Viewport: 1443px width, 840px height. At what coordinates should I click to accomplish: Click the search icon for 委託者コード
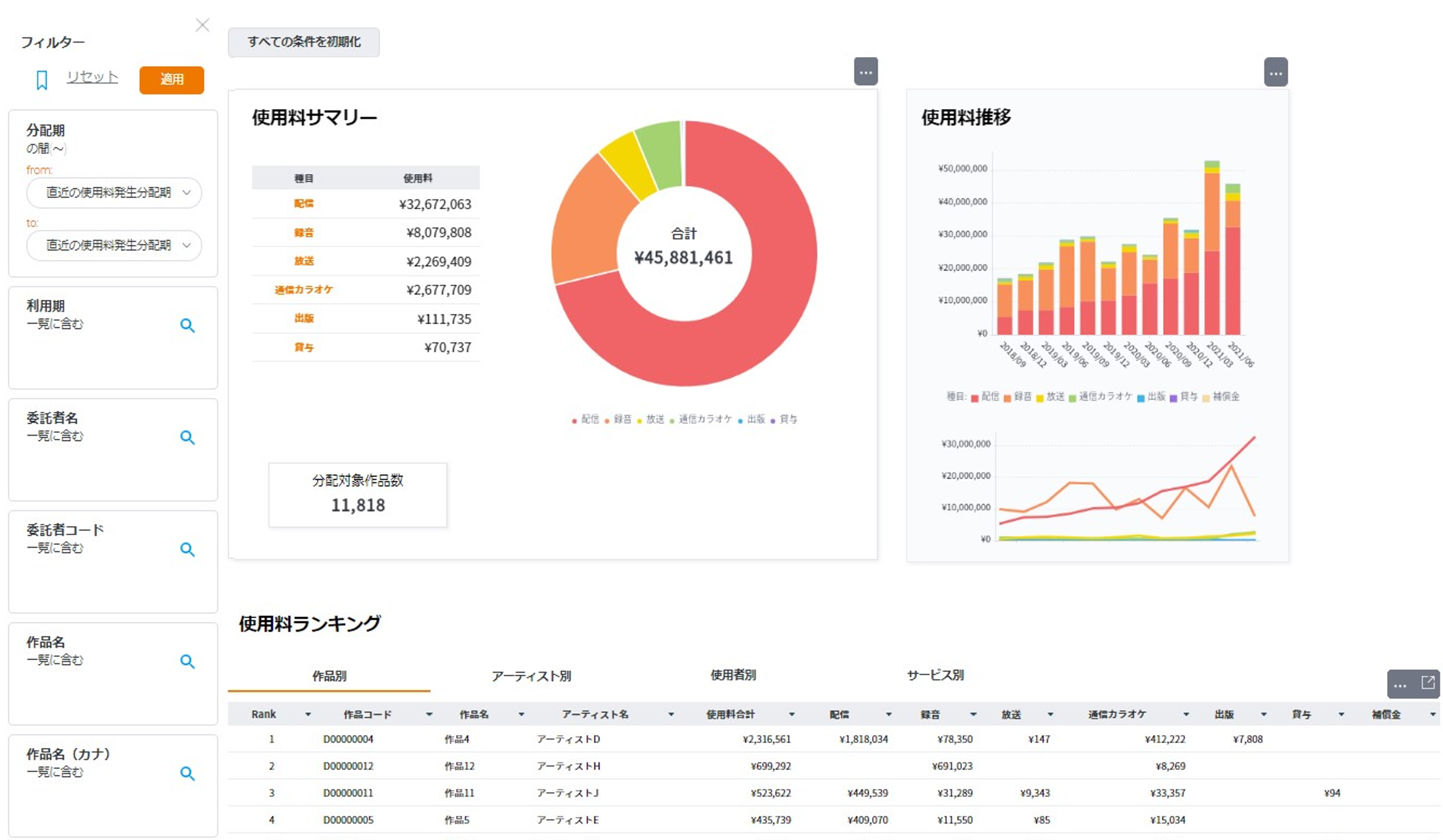[187, 550]
